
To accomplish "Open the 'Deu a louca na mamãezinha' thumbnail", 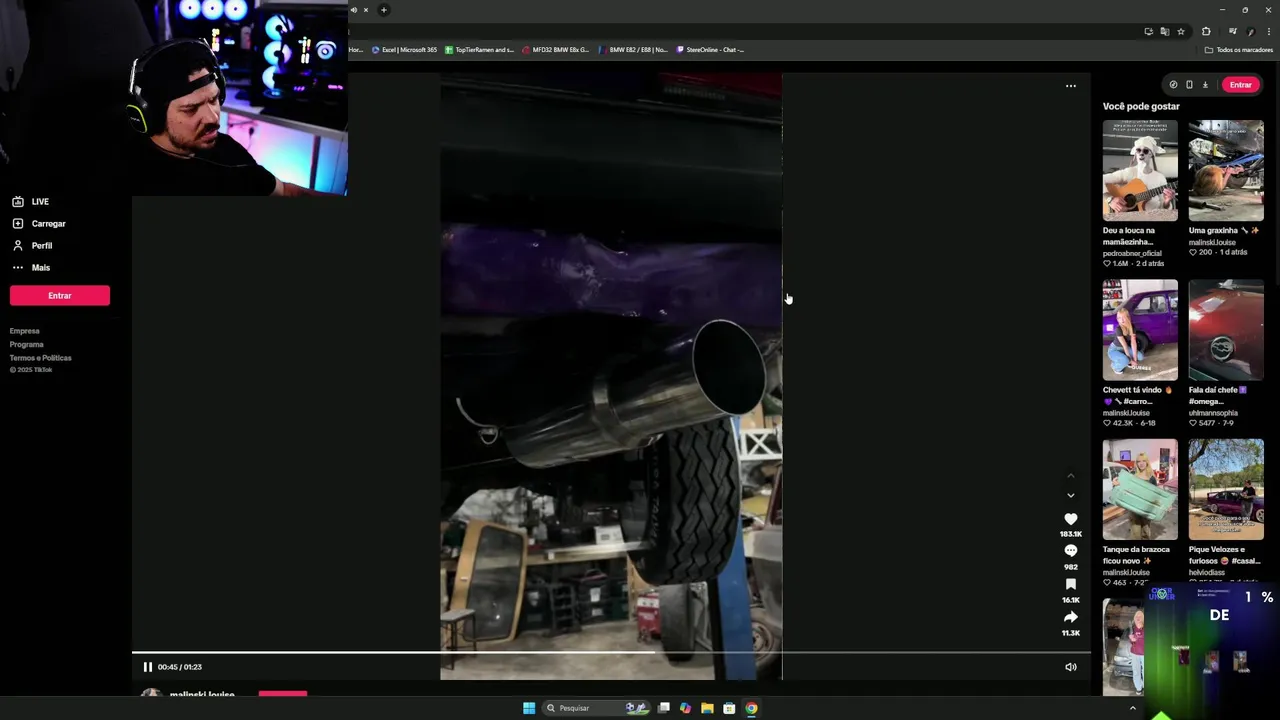I will click(1140, 170).
